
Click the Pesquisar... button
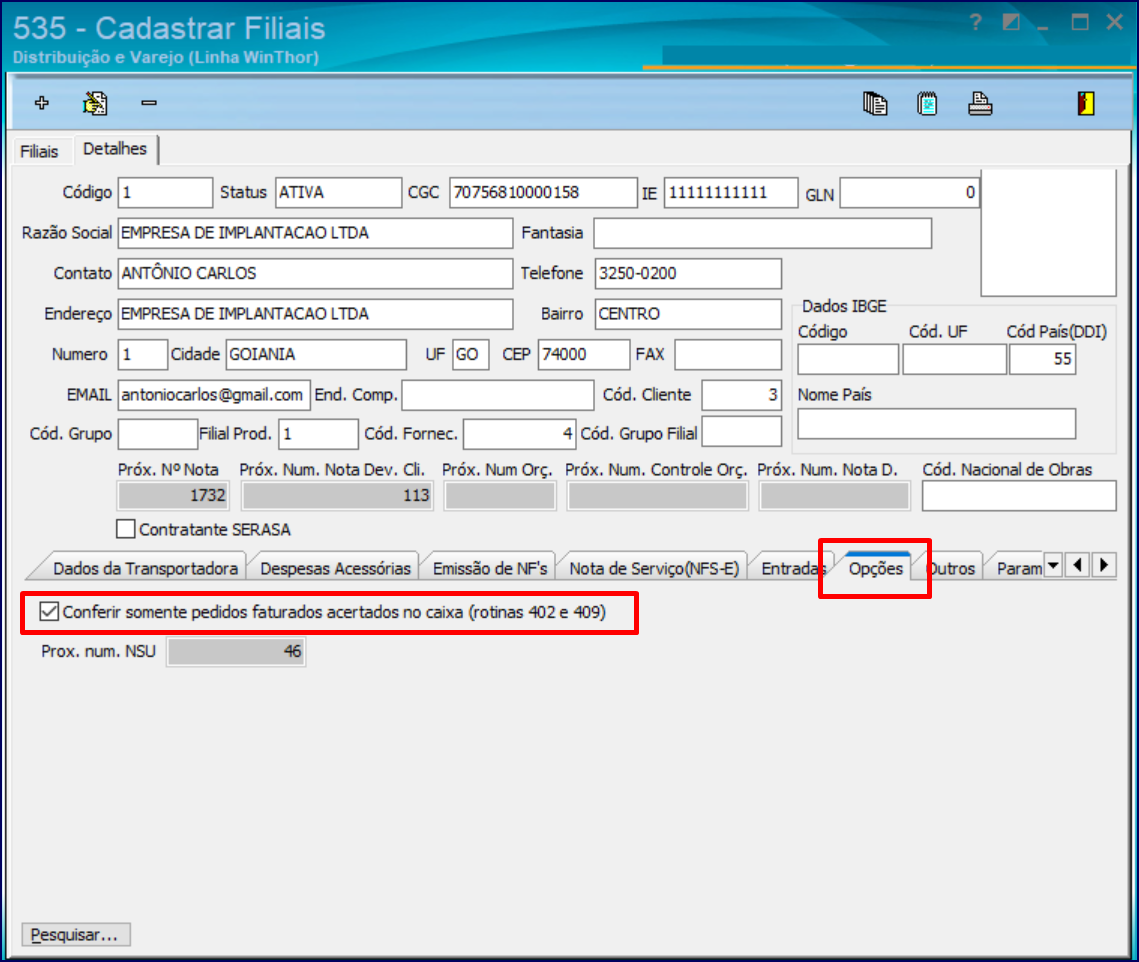pos(76,934)
